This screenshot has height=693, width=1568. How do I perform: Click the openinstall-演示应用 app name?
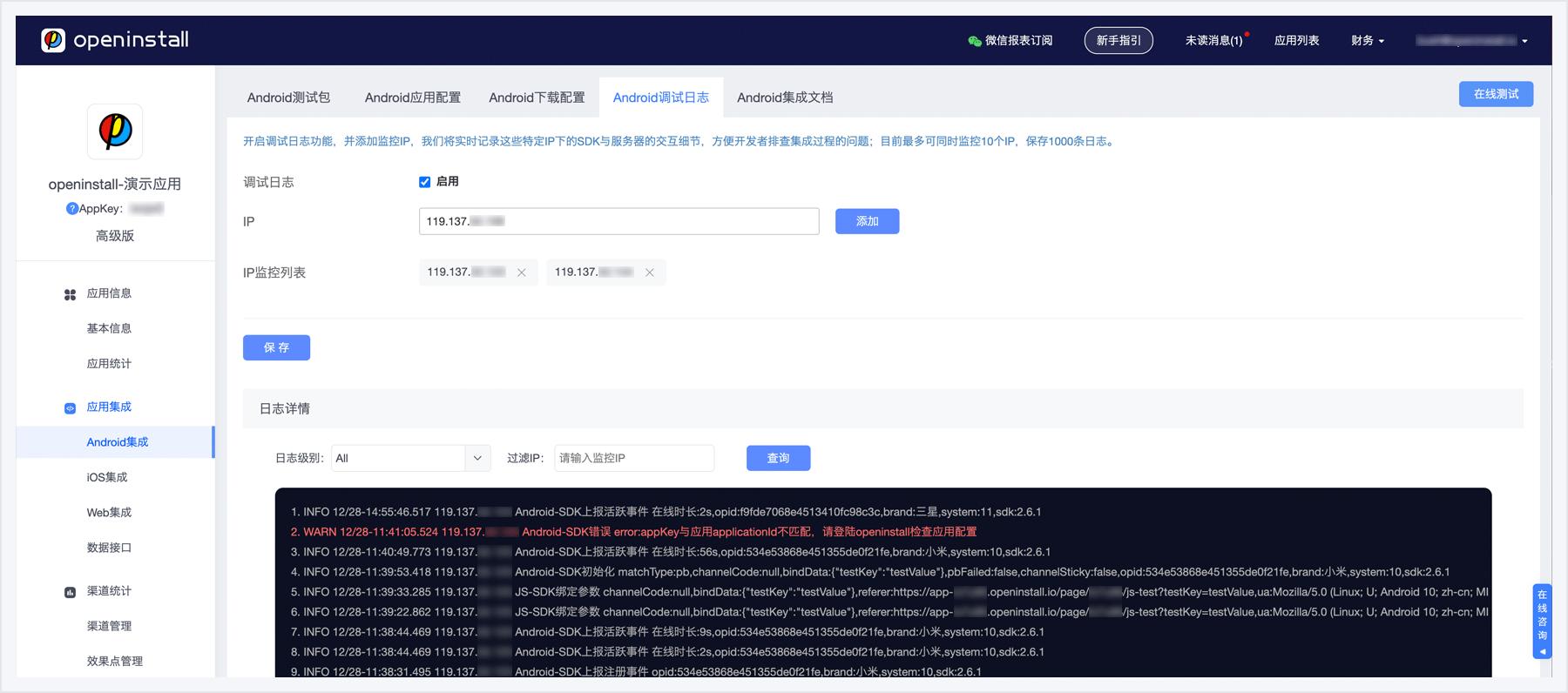[x=115, y=185]
